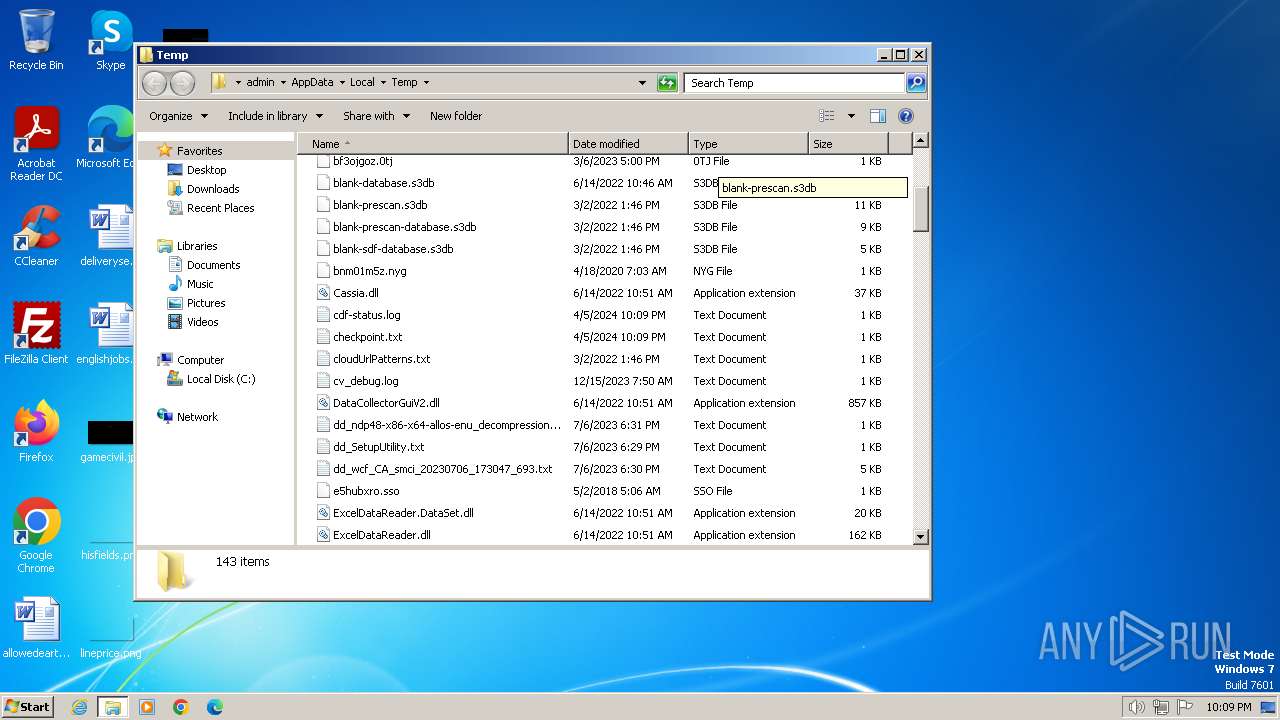The image size is (1280, 720).
Task: Click the AppData breadcrumb segment
Action: tap(312, 82)
